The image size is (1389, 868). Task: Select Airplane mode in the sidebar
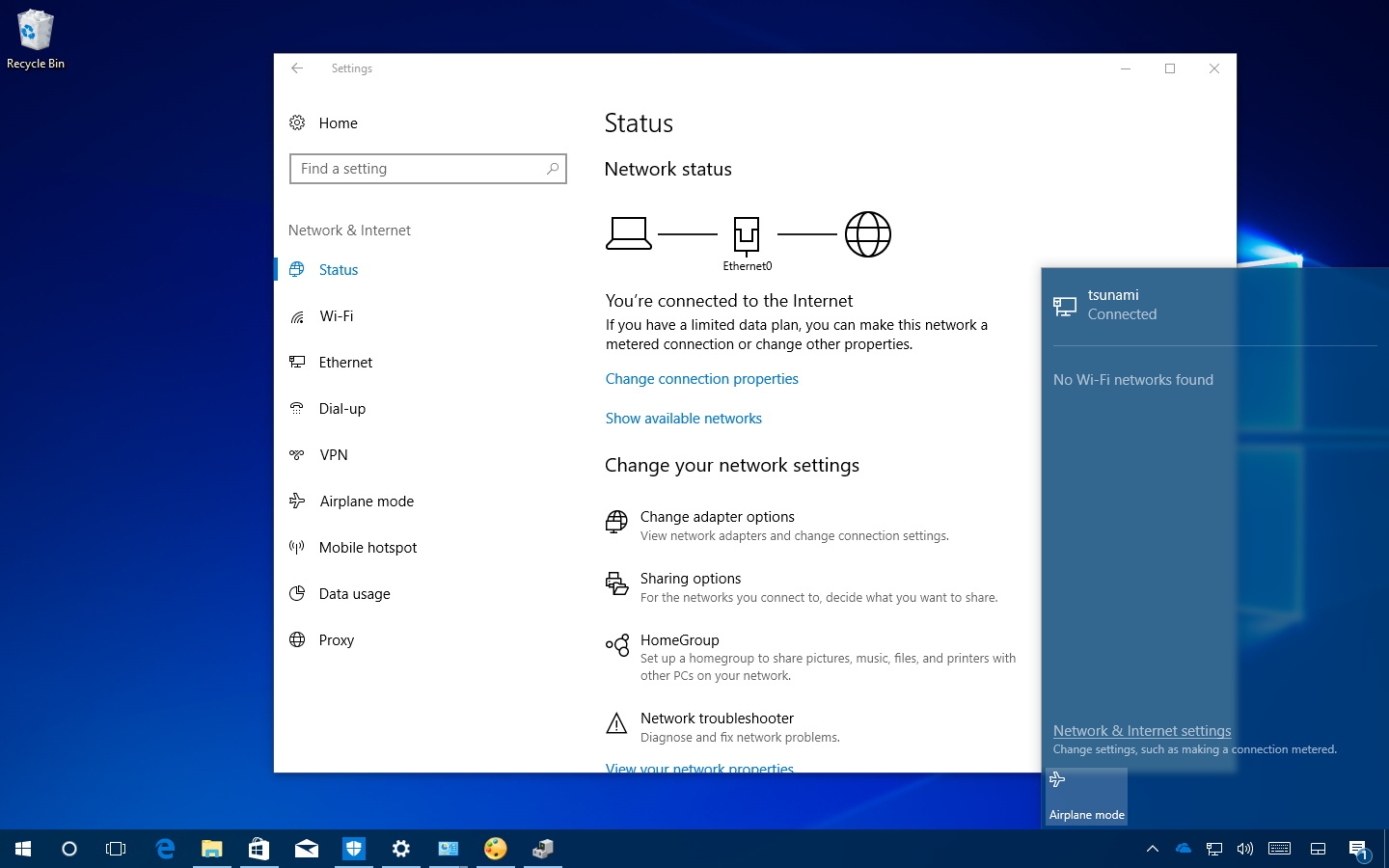click(x=367, y=501)
